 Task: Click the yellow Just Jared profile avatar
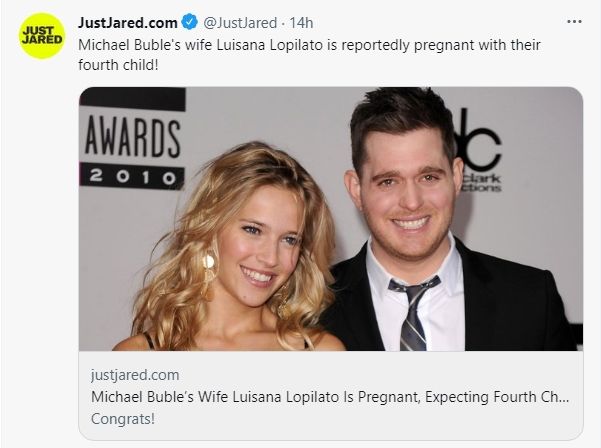coord(42,36)
